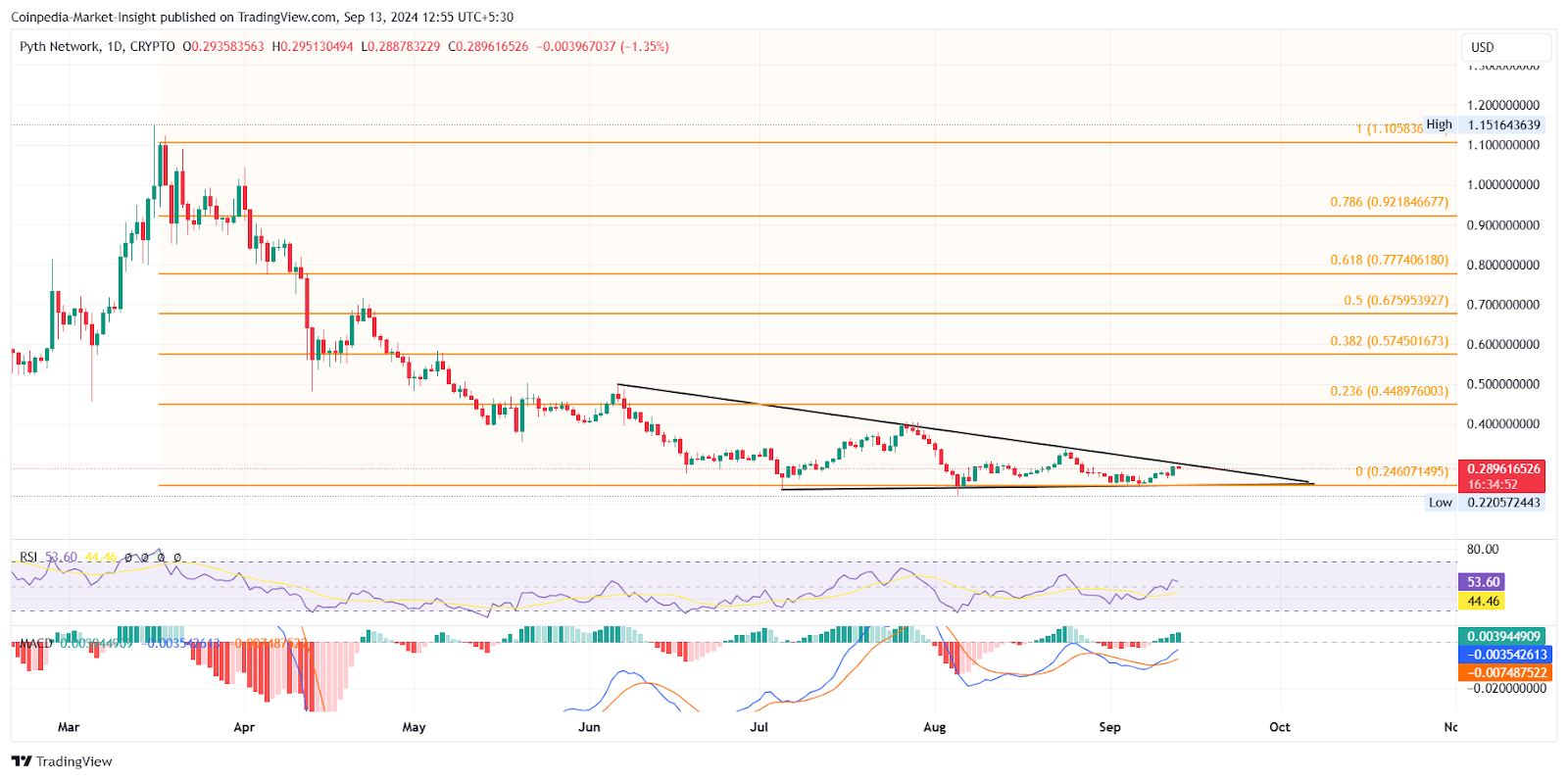
Task: Click price axis value 0.900000000
Action: tap(1503, 225)
